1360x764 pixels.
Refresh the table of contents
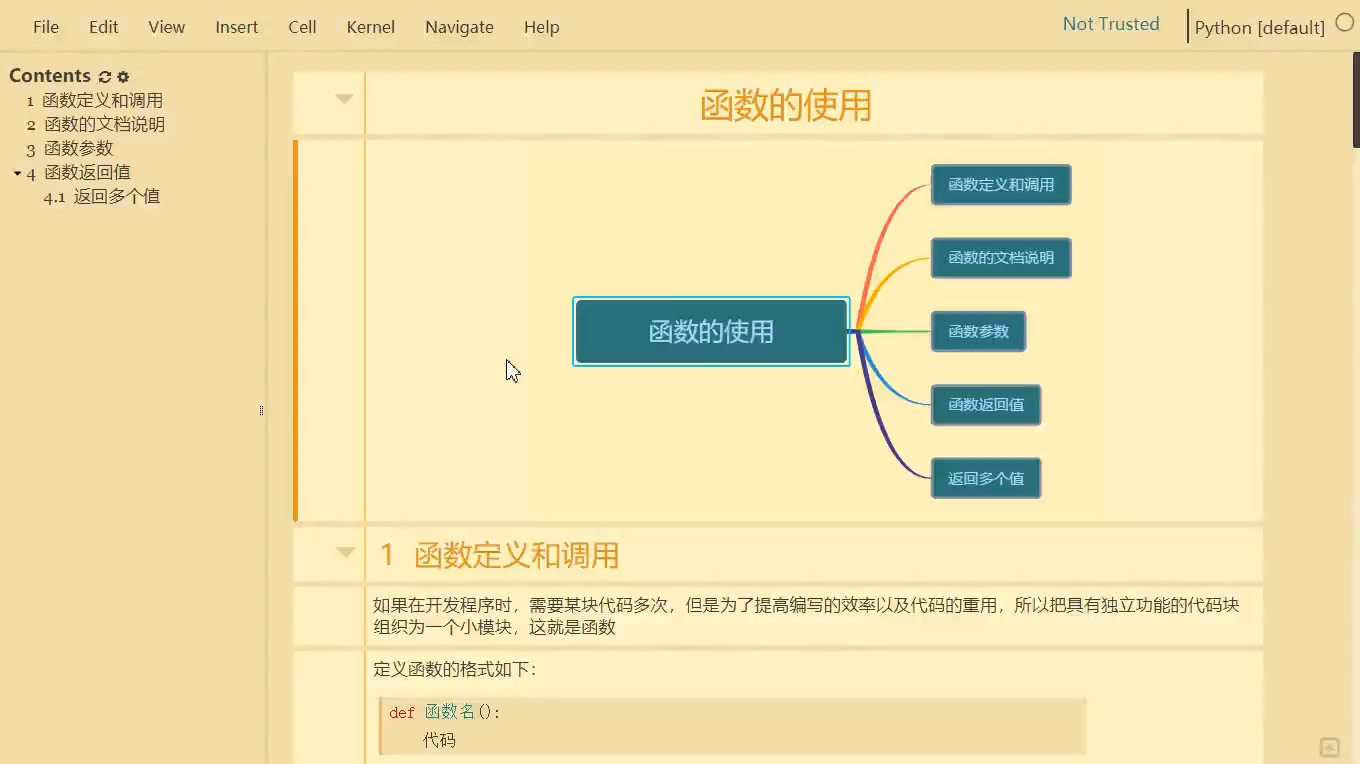click(x=104, y=76)
